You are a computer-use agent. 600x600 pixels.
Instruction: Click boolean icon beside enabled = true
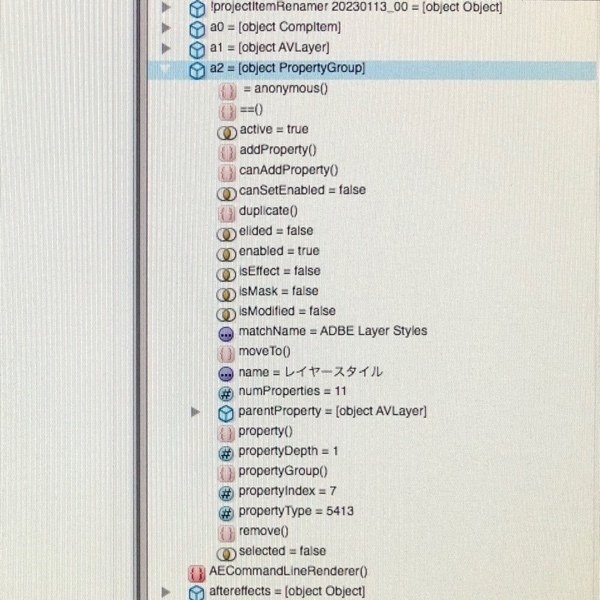[x=227, y=254]
